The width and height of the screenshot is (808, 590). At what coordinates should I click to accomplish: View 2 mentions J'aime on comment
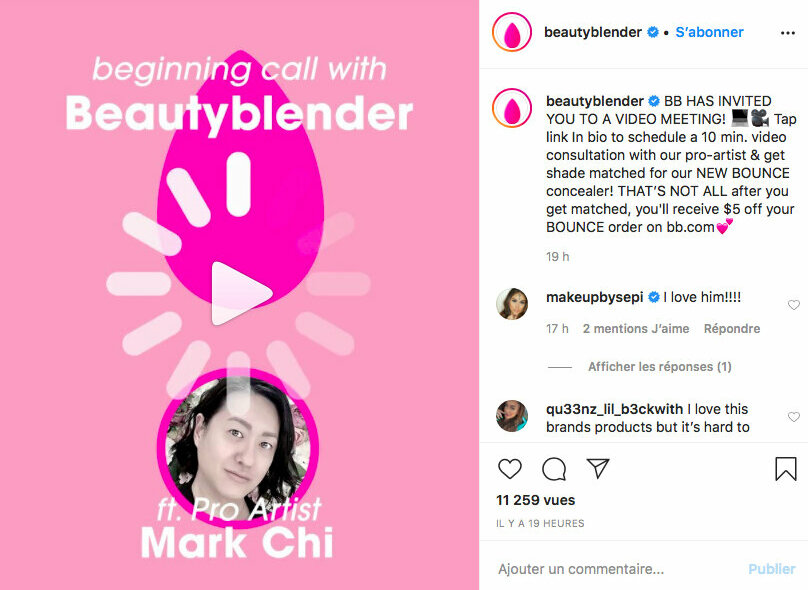(636, 329)
